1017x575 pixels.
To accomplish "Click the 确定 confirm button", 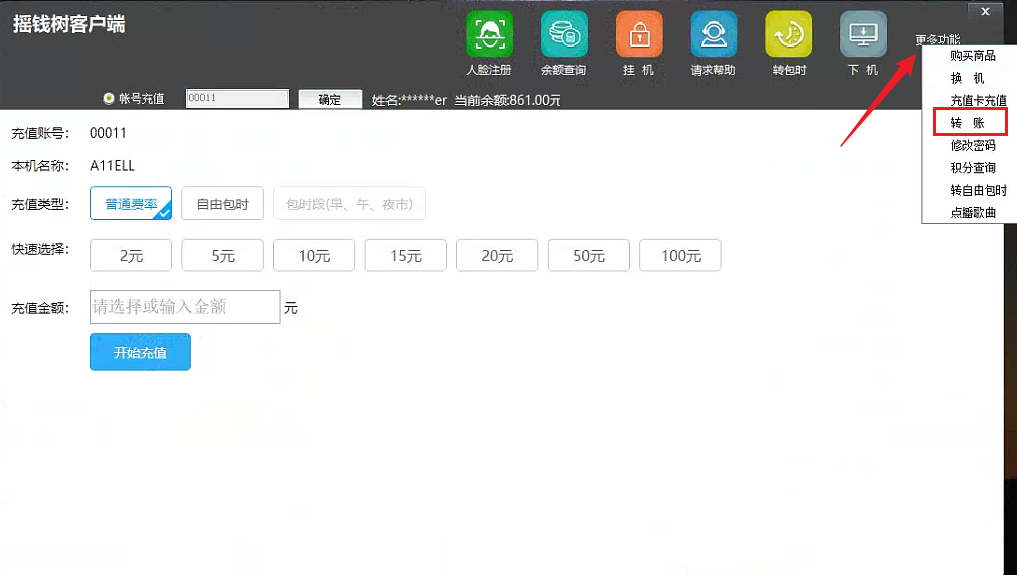I will 330,99.
